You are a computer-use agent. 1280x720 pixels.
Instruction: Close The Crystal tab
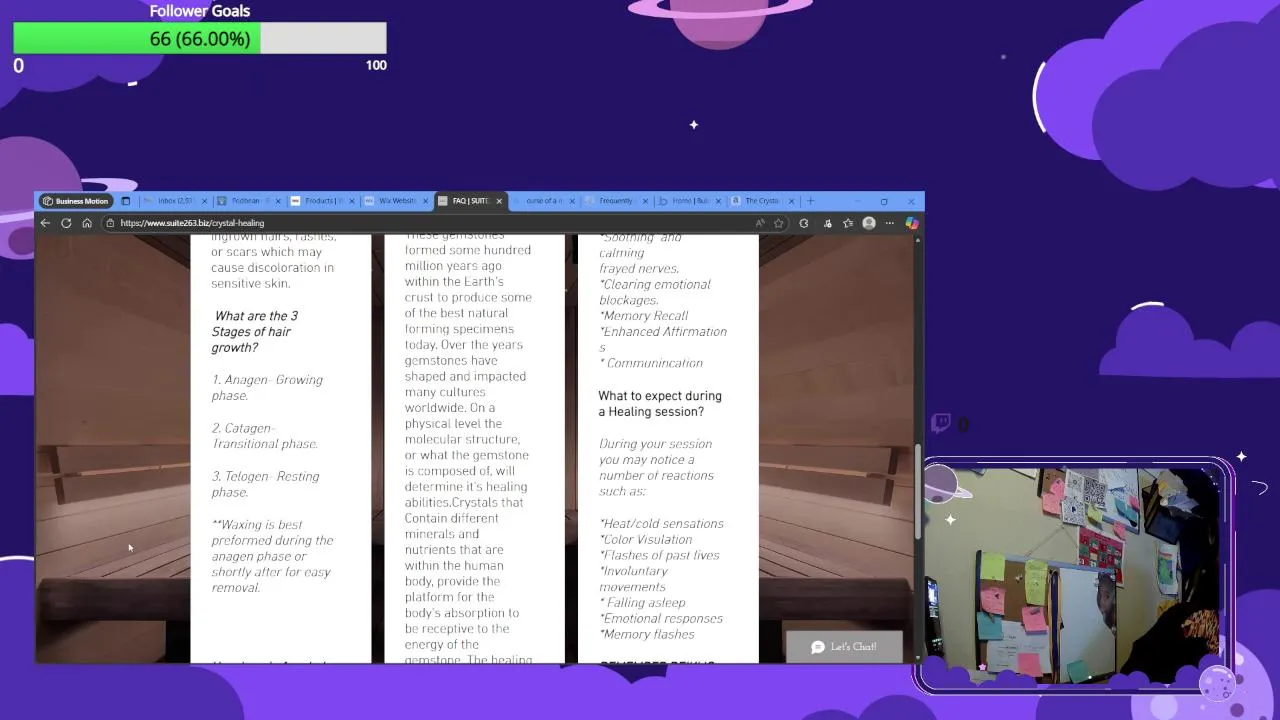pyautogui.click(x=792, y=201)
